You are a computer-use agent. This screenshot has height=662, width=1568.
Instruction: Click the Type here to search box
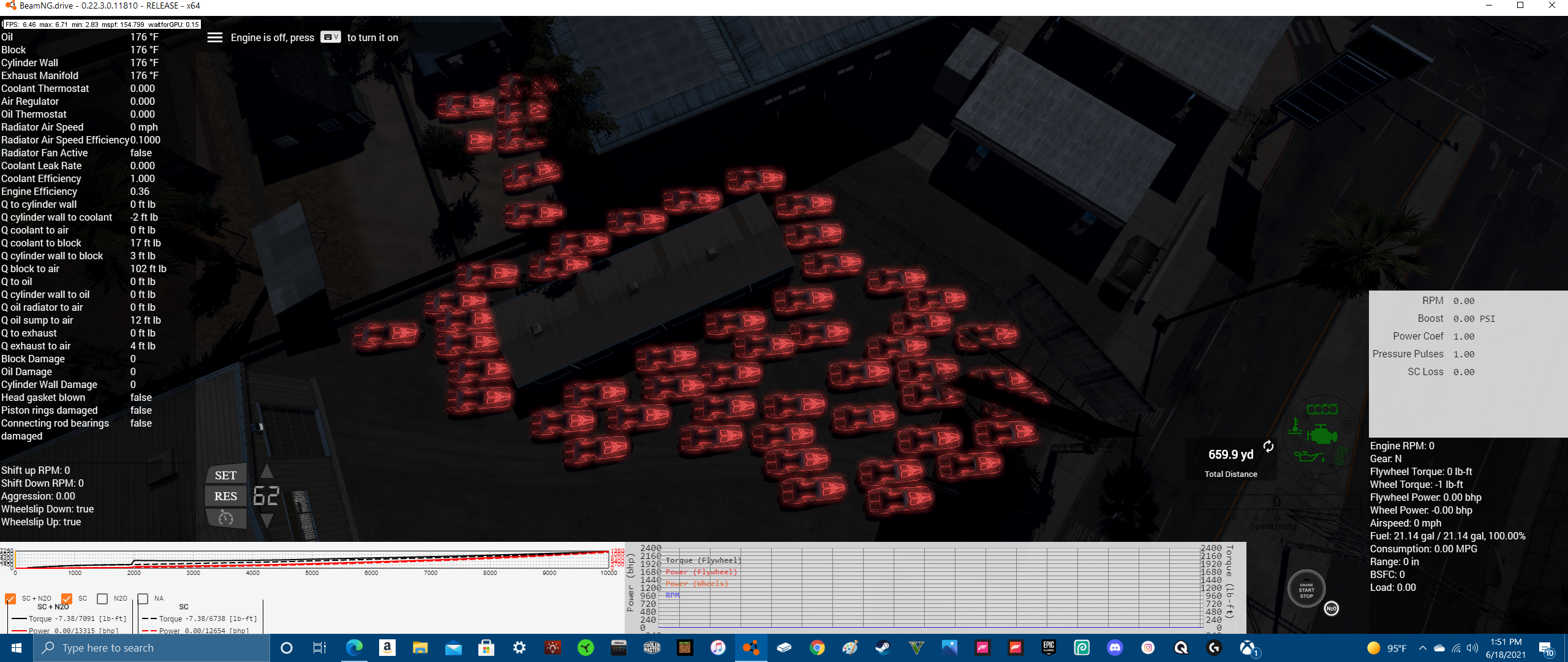(x=151, y=648)
